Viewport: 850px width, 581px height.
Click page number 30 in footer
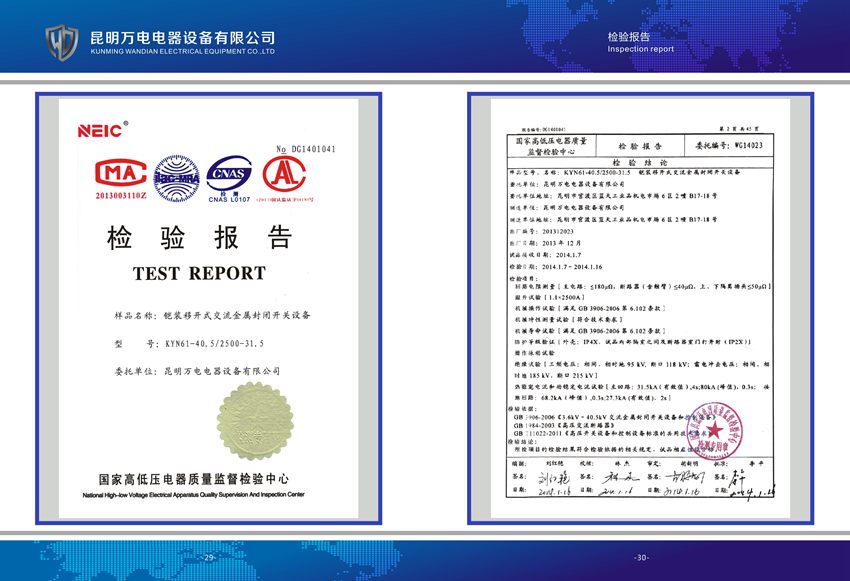click(641, 557)
